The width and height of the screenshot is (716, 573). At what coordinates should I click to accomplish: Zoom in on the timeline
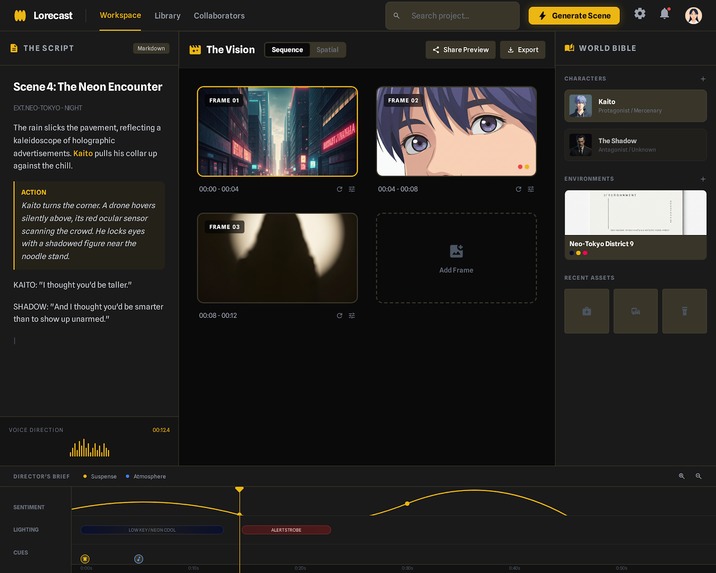tap(681, 476)
